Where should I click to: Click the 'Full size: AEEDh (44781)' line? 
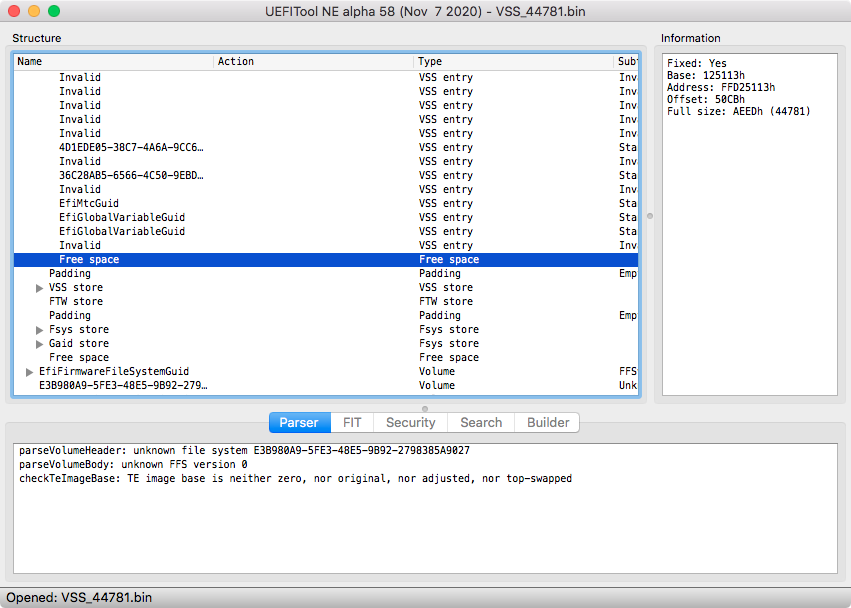739,111
